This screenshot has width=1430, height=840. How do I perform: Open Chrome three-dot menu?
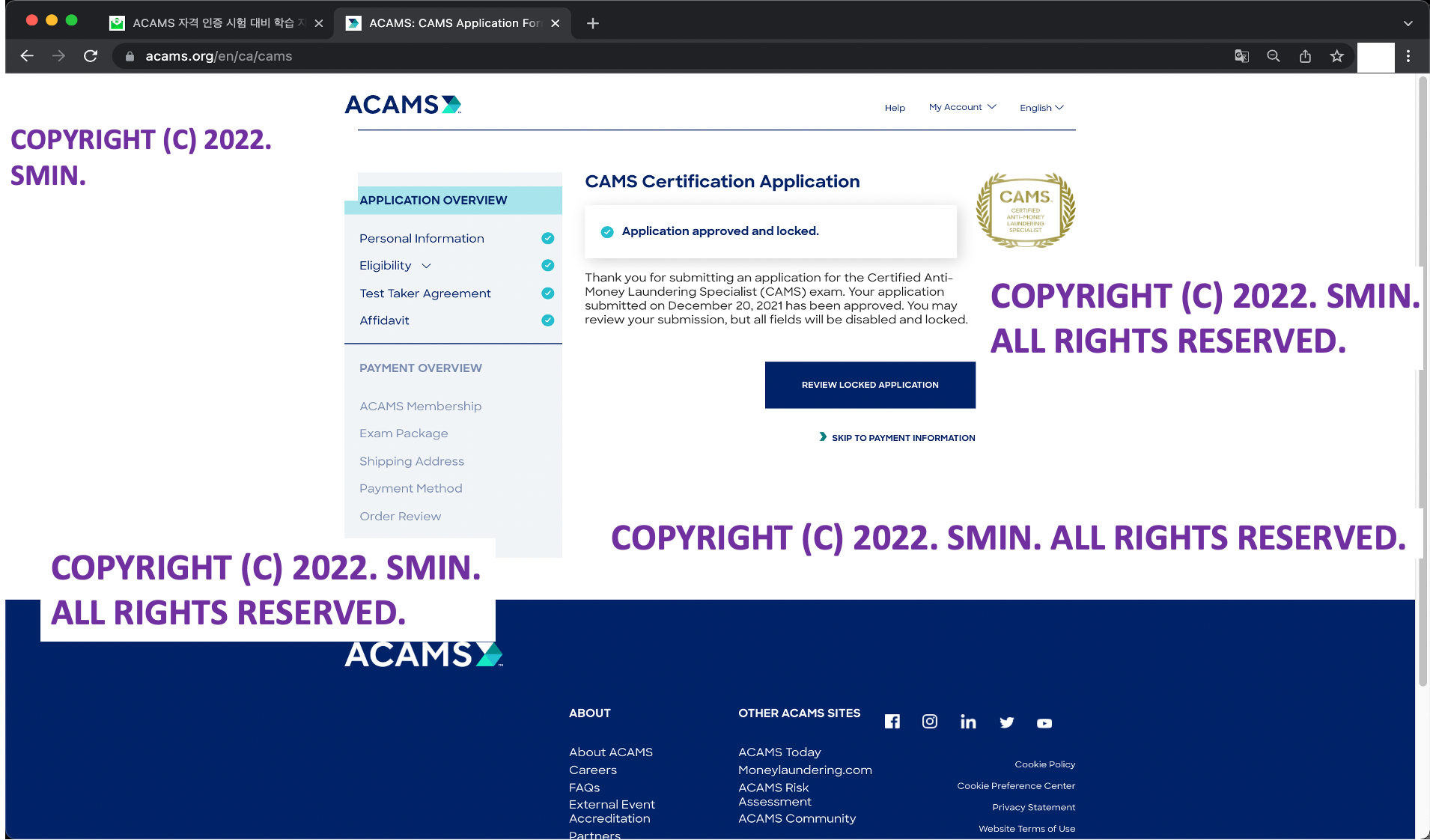[x=1408, y=56]
